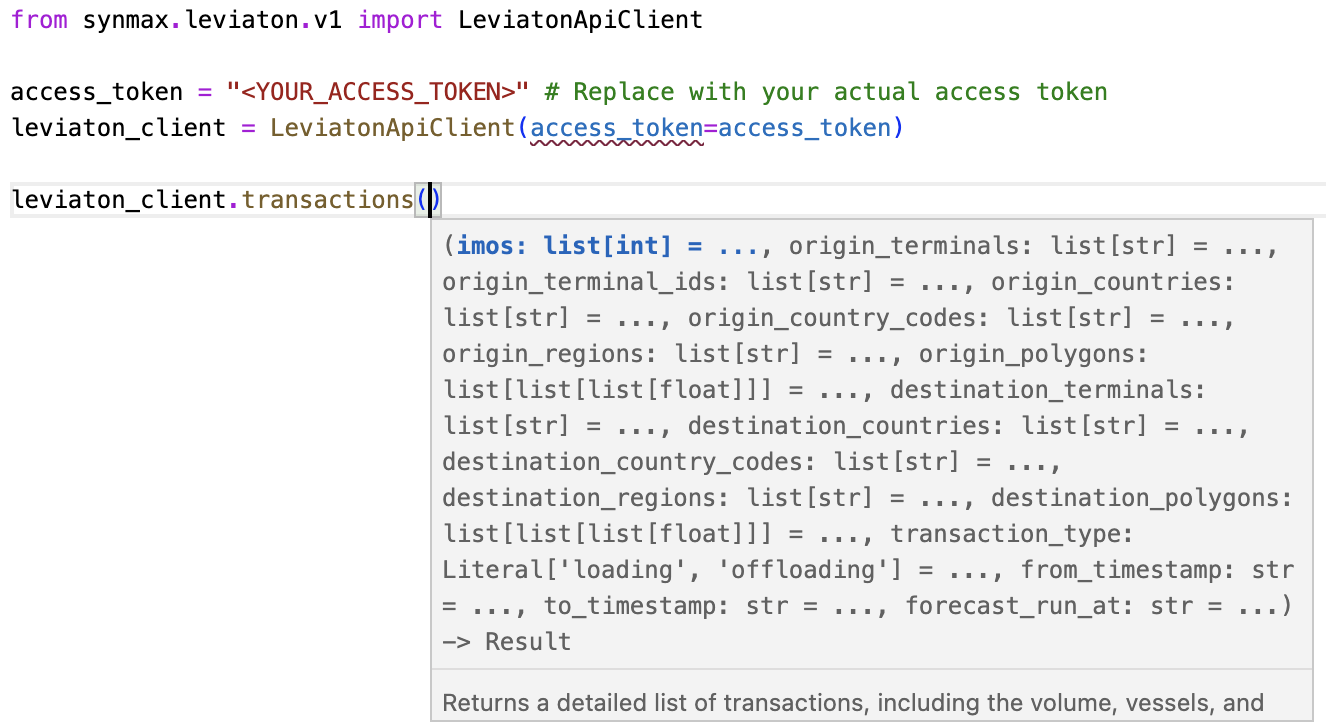Place cursor inside the empty parentheses

click(x=428, y=199)
